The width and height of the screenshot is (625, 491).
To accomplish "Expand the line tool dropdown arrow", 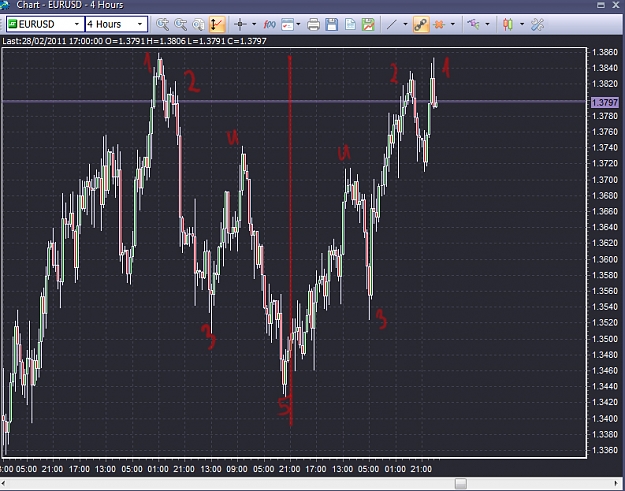I will (x=405, y=24).
